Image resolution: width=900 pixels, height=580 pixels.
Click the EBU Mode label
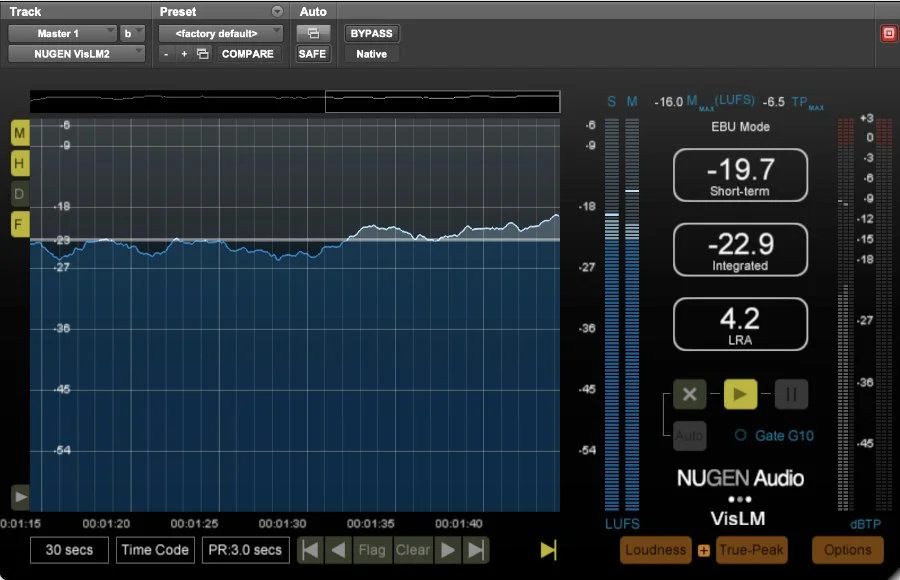[740, 127]
